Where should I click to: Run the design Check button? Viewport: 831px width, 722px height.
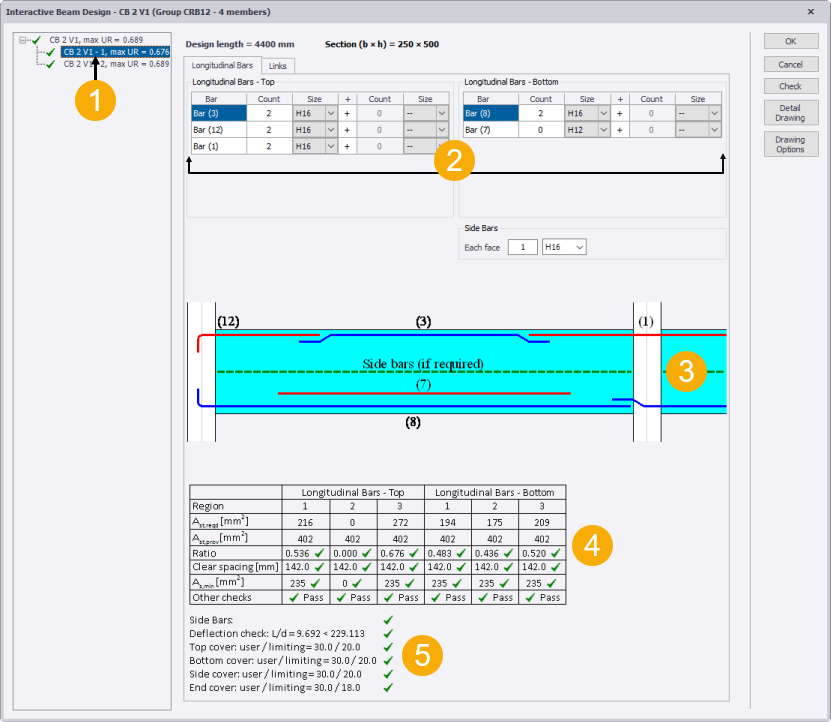tap(790, 86)
